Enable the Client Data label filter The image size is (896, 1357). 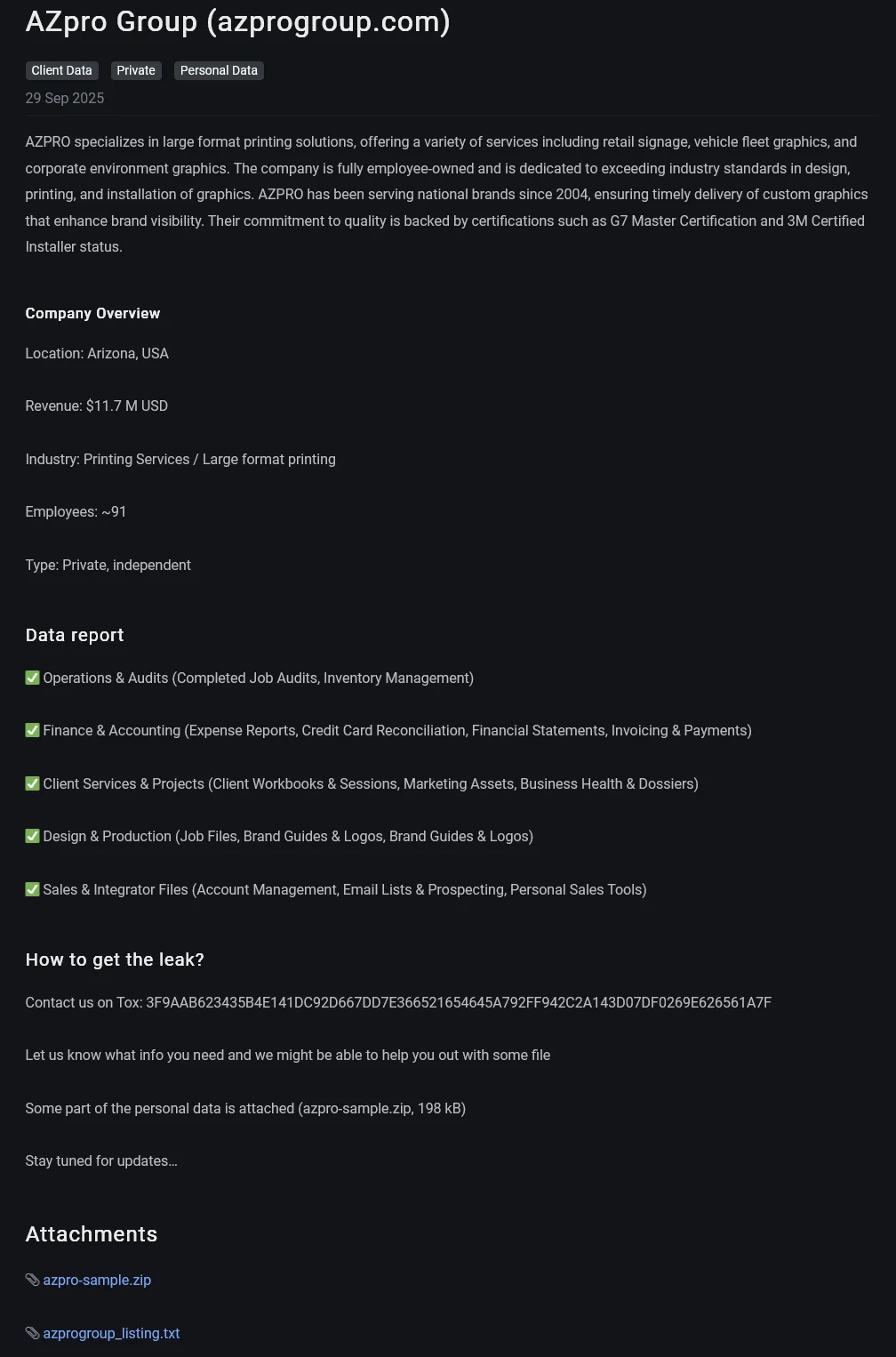tap(61, 70)
